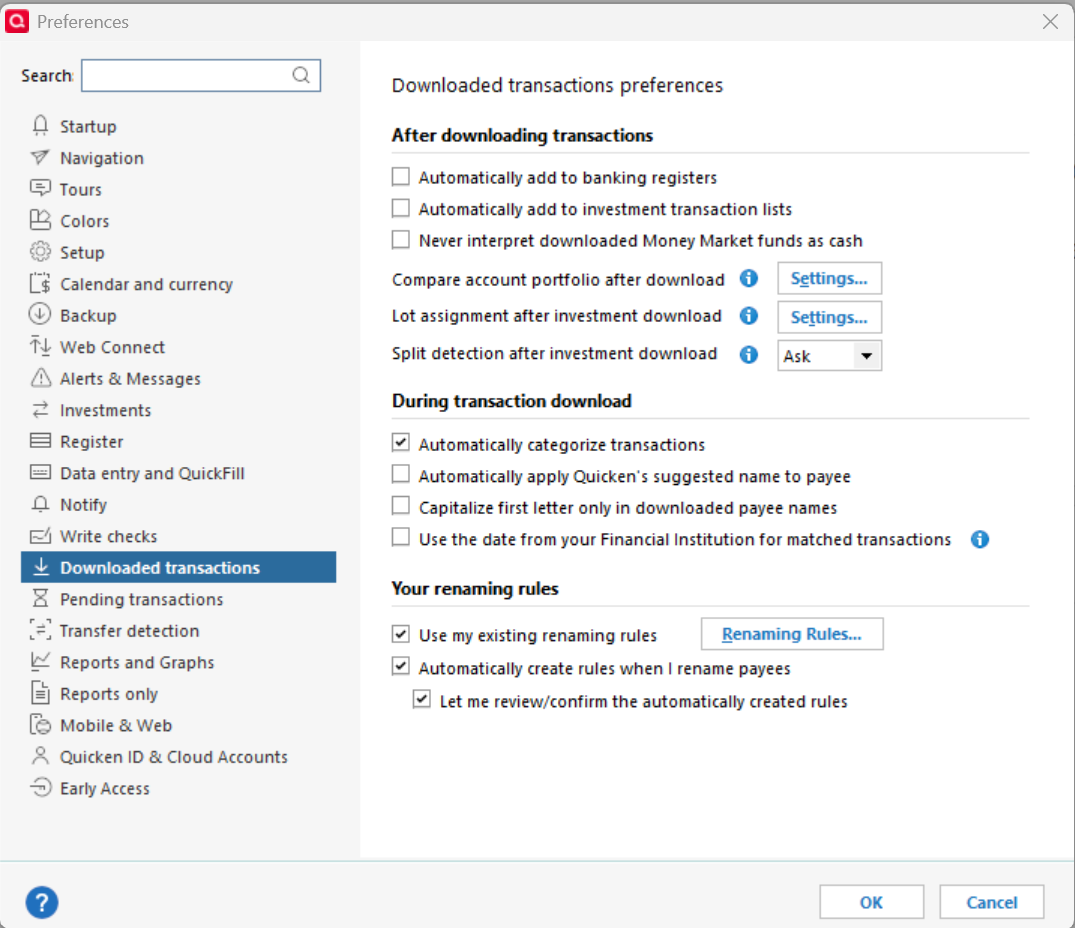
Task: Click the search magnifier icon
Action: [301, 75]
